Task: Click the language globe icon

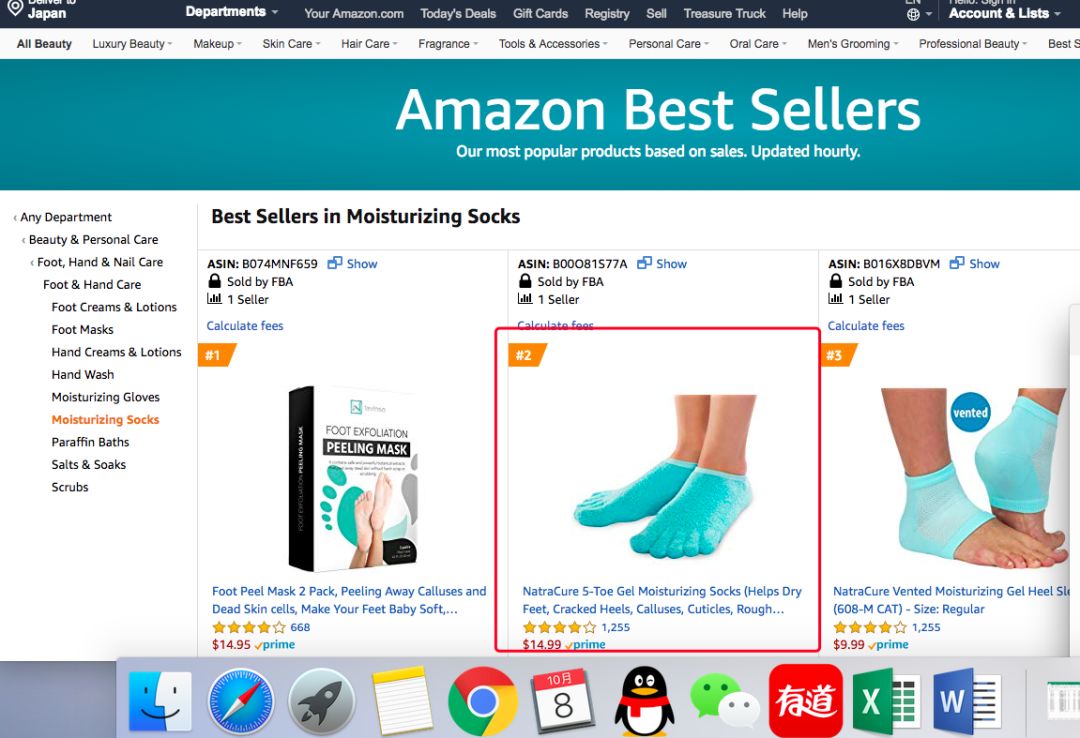Action: click(914, 14)
